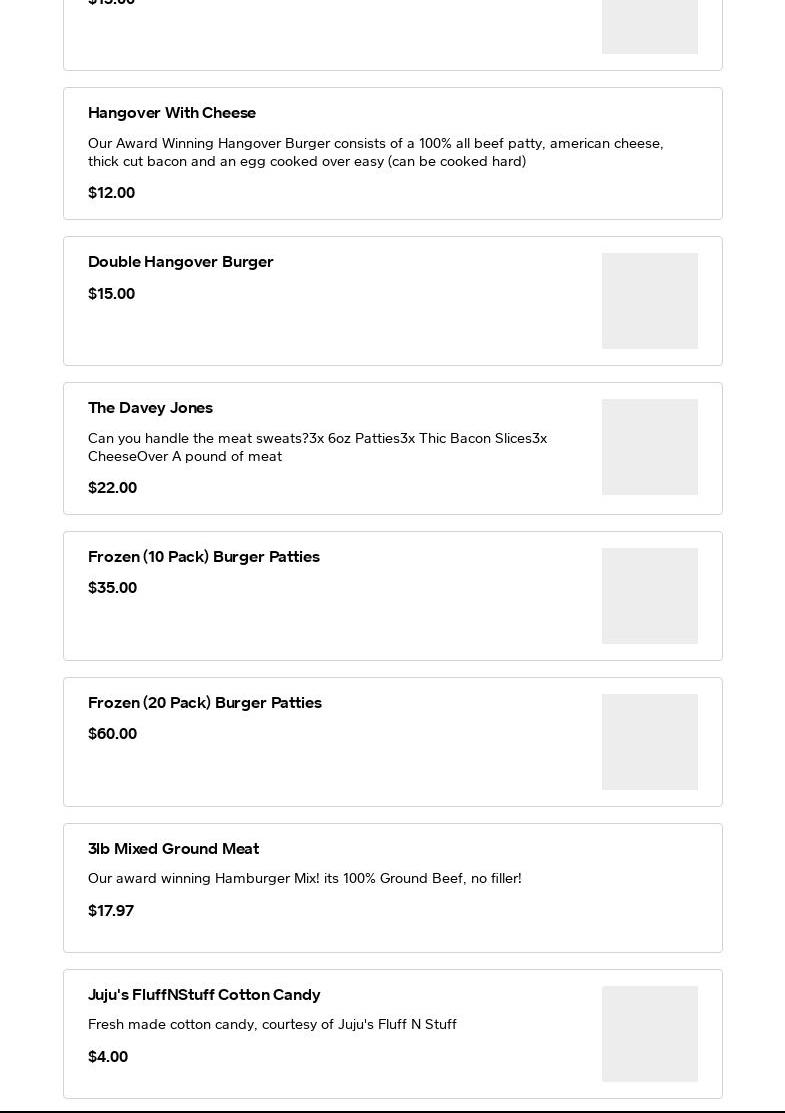The height and width of the screenshot is (1113, 785).
Task: Click the $17.97 ground meat price
Action: [111, 911]
